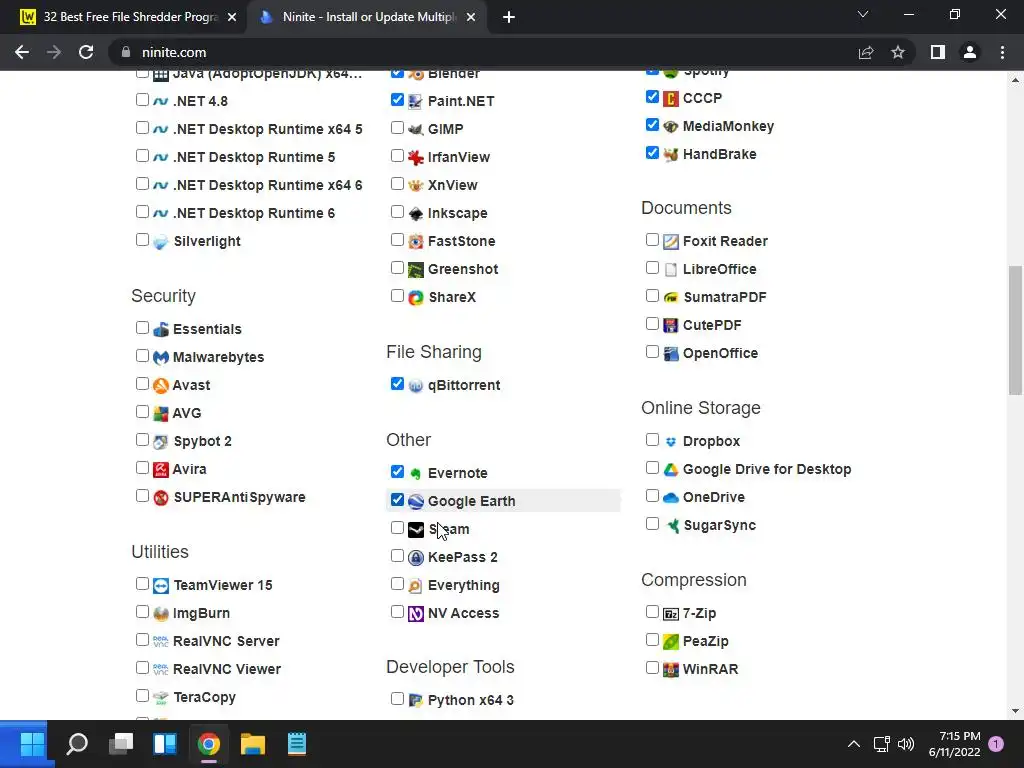This screenshot has width=1024, height=768.
Task: Select the Ninite browser tab
Action: click(x=366, y=17)
